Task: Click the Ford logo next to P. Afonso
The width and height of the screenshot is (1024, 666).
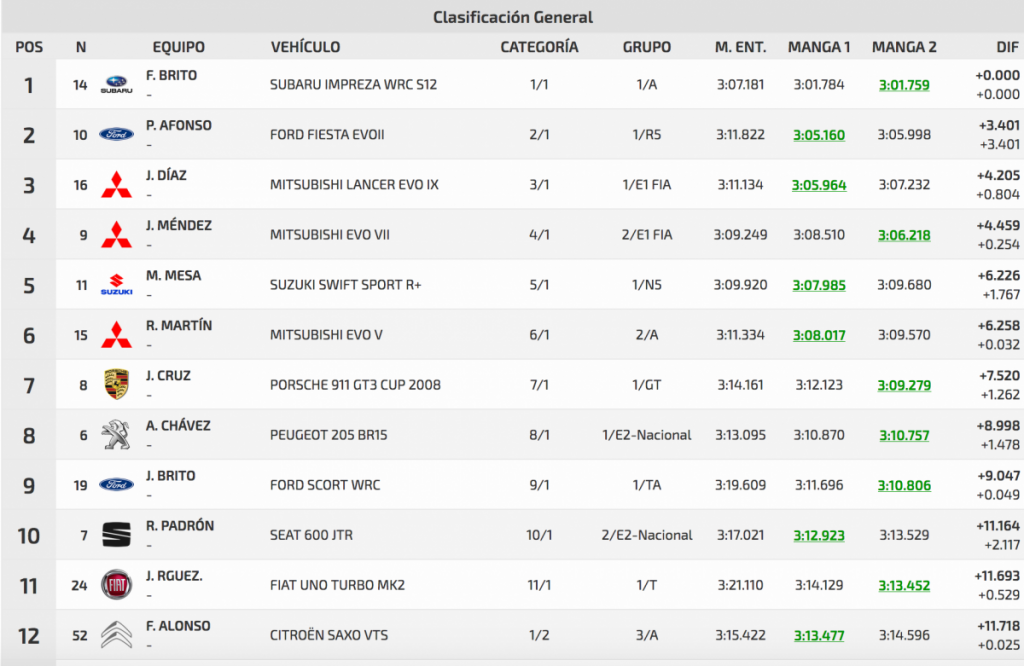Action: (x=116, y=135)
